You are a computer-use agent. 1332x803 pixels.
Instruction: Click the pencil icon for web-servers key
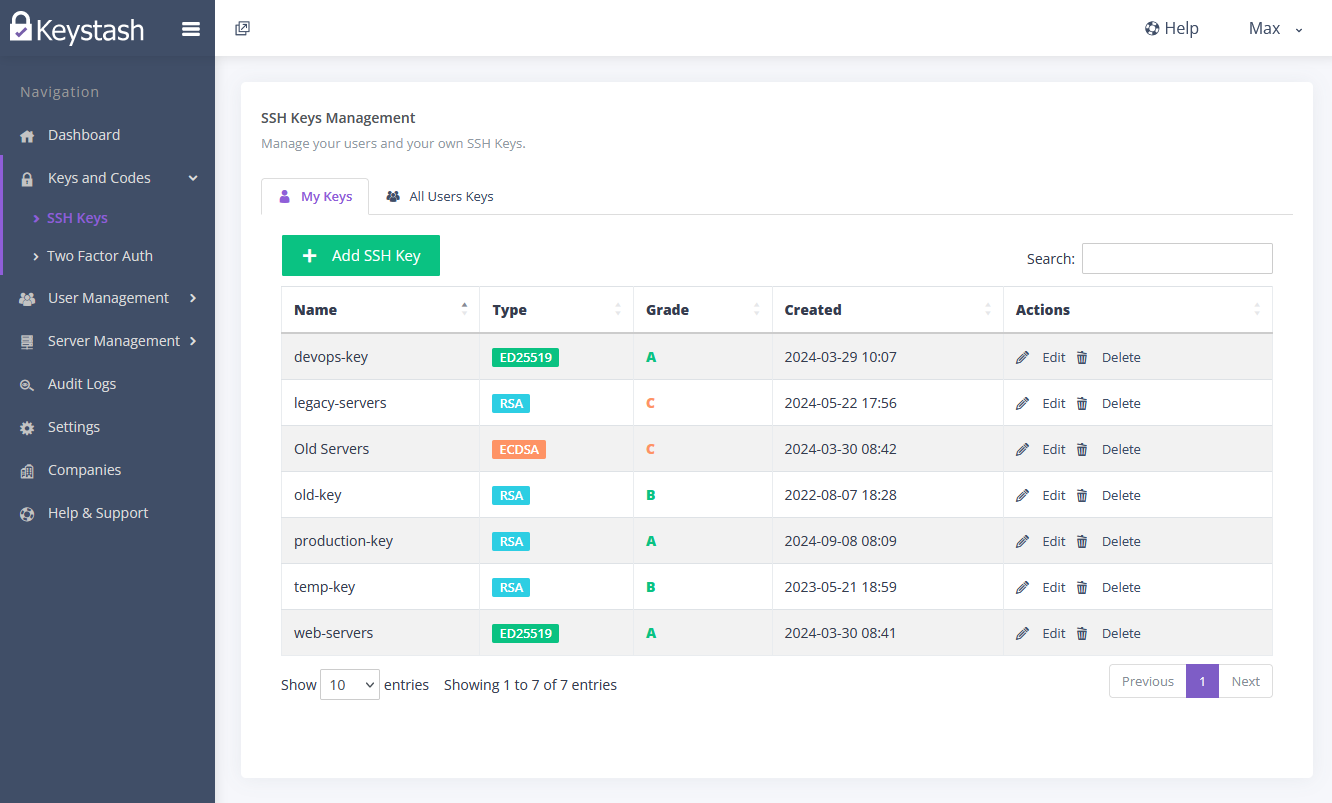[1022, 633]
